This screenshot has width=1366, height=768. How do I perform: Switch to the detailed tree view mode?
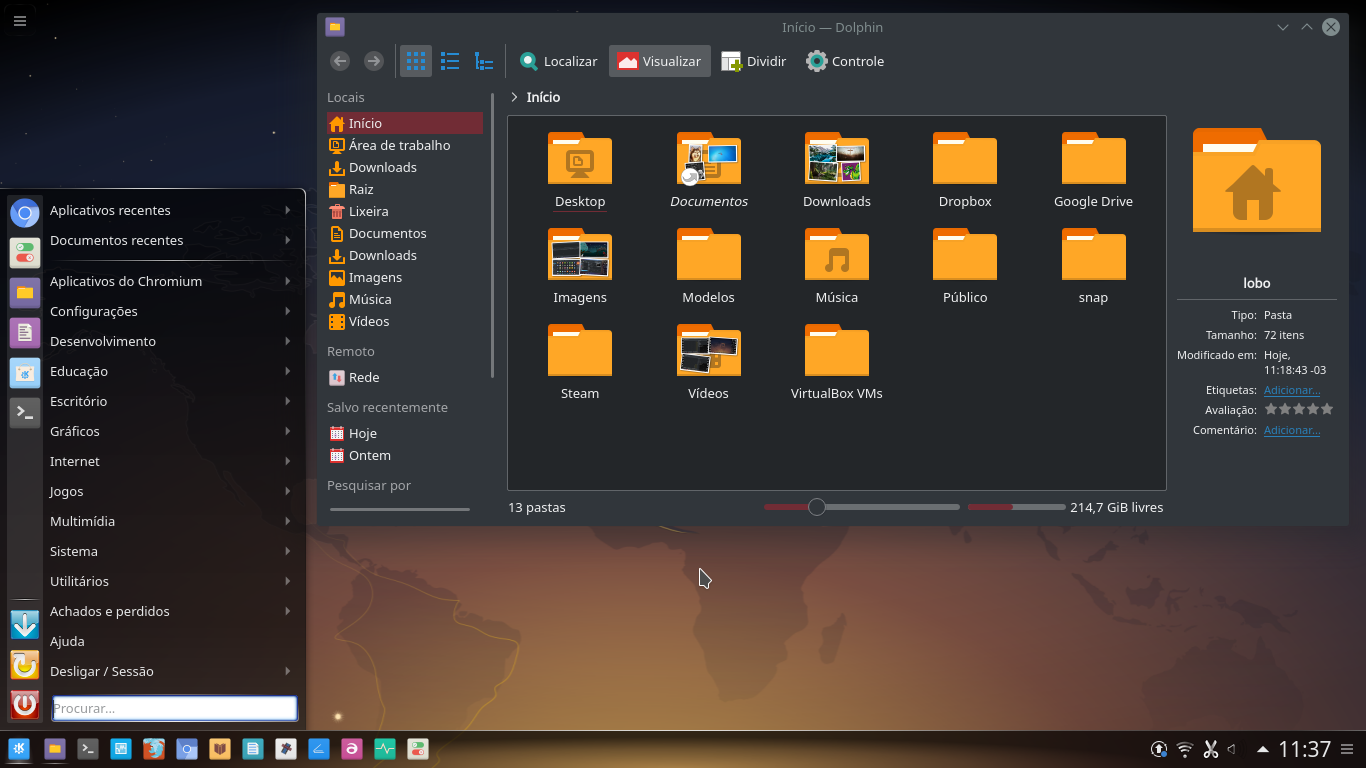coord(484,61)
